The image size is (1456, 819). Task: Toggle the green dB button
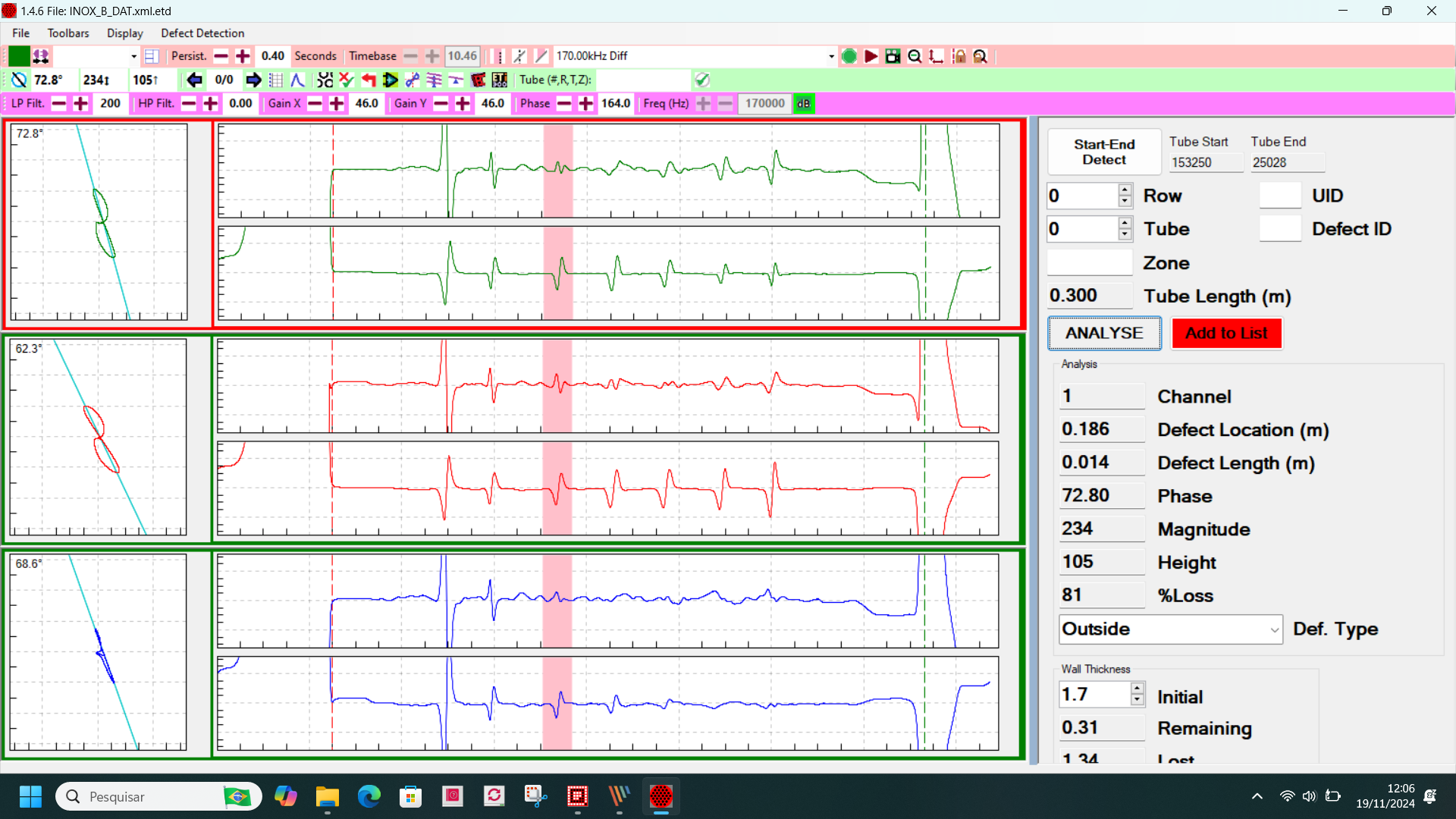[x=803, y=104]
